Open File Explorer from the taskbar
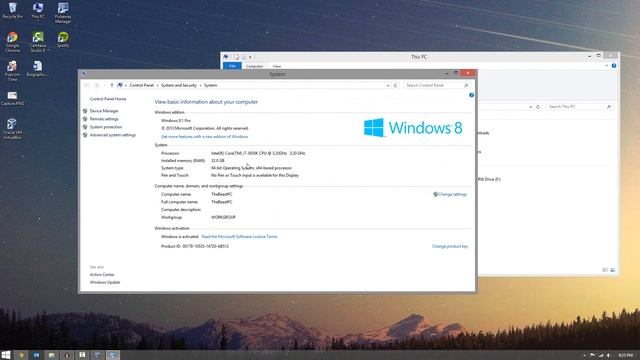This screenshot has height=360, width=640. tap(51, 355)
